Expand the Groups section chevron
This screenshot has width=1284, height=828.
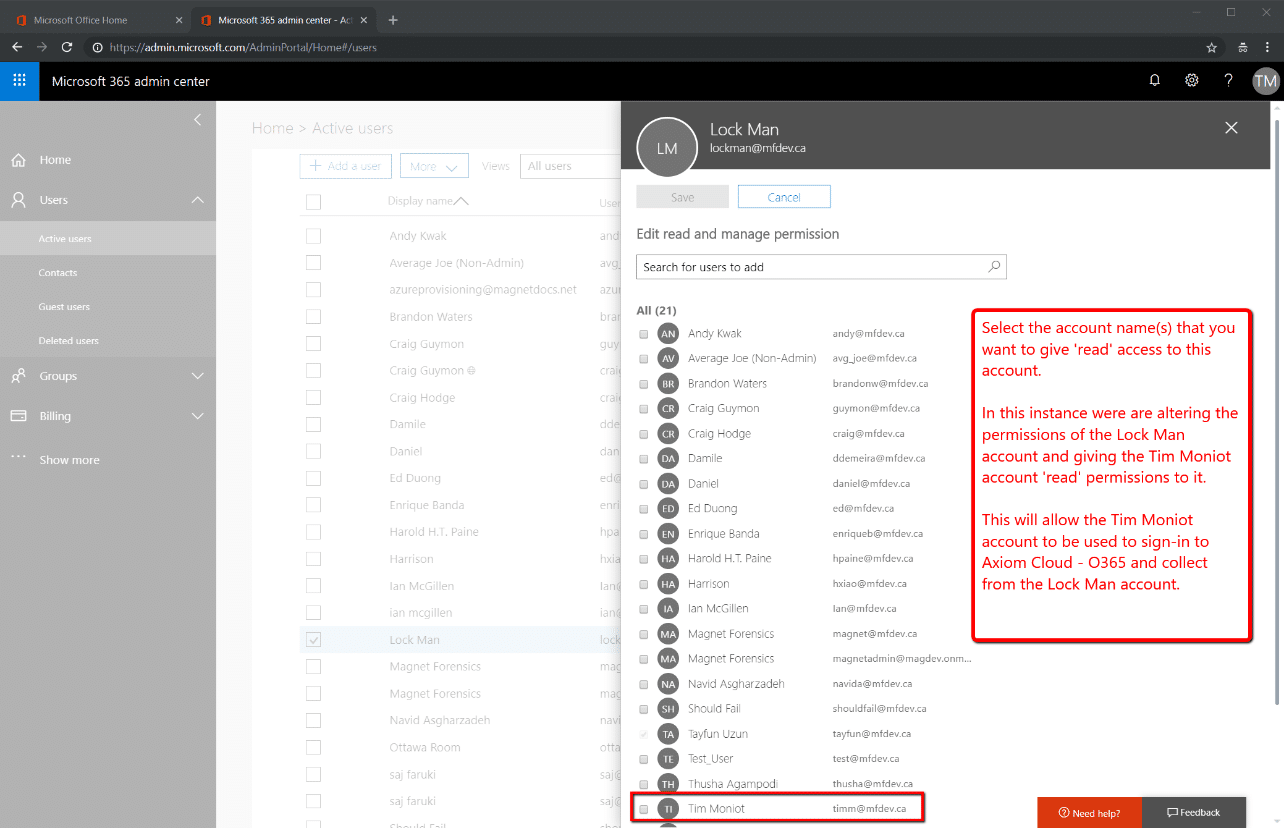pyautogui.click(x=197, y=376)
